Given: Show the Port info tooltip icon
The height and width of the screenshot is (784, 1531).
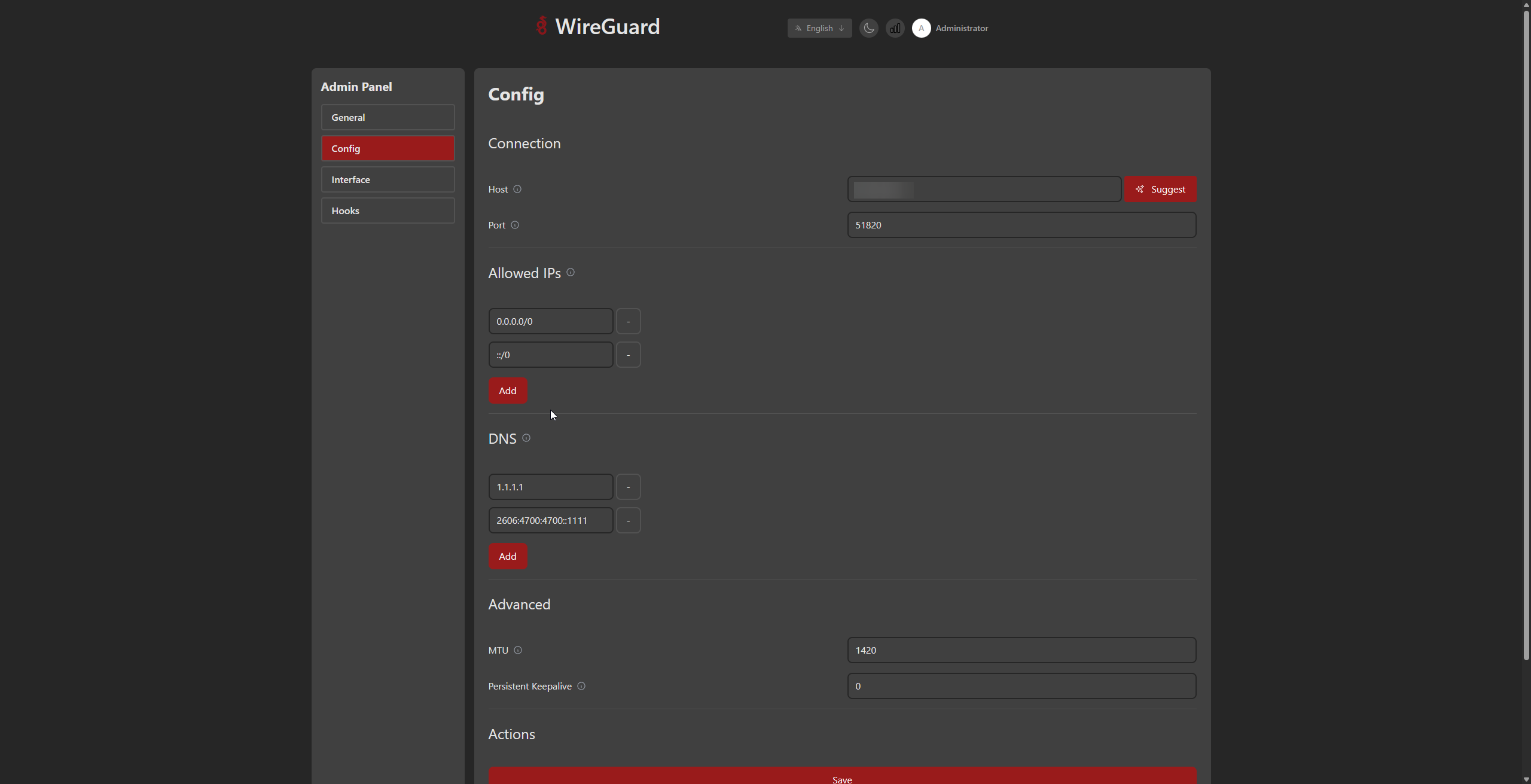Looking at the screenshot, I should click(515, 225).
